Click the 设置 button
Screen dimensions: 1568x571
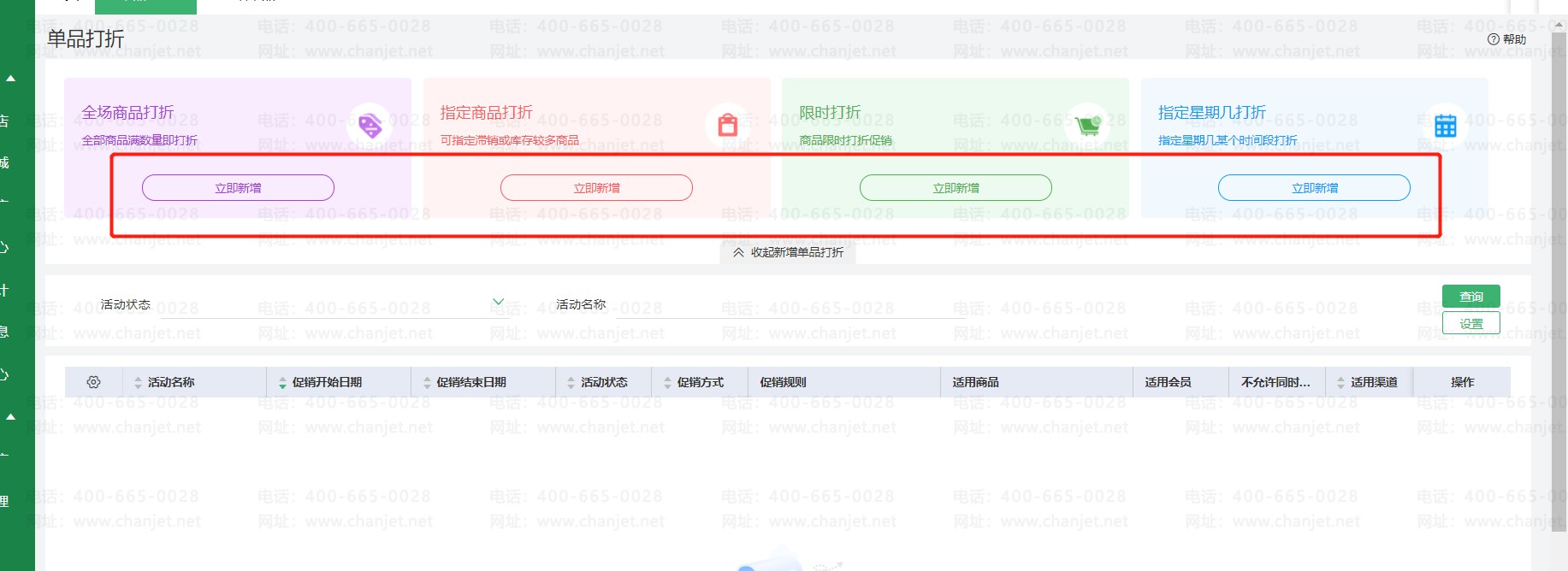(x=1471, y=323)
